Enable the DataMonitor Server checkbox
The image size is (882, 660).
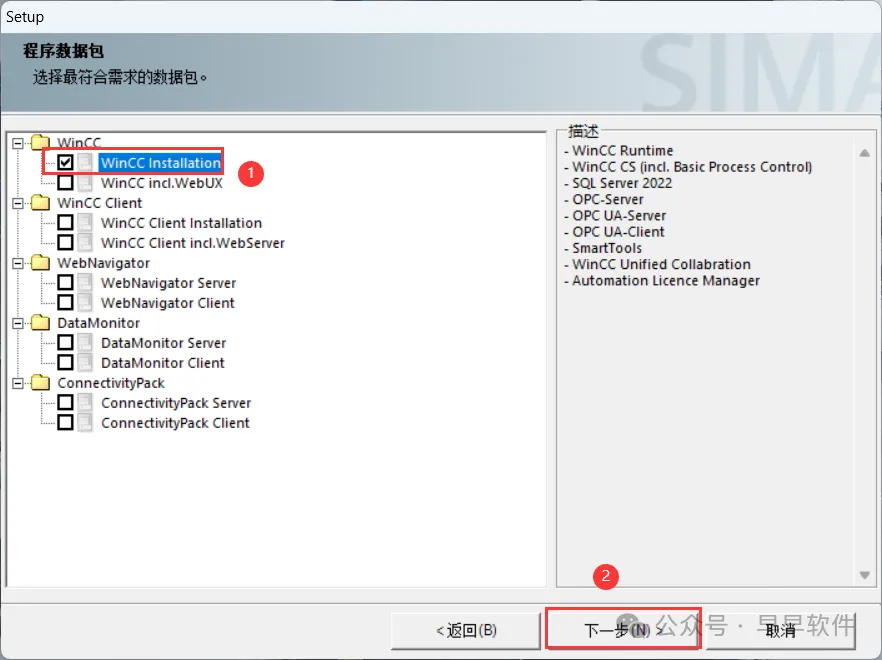(65, 342)
